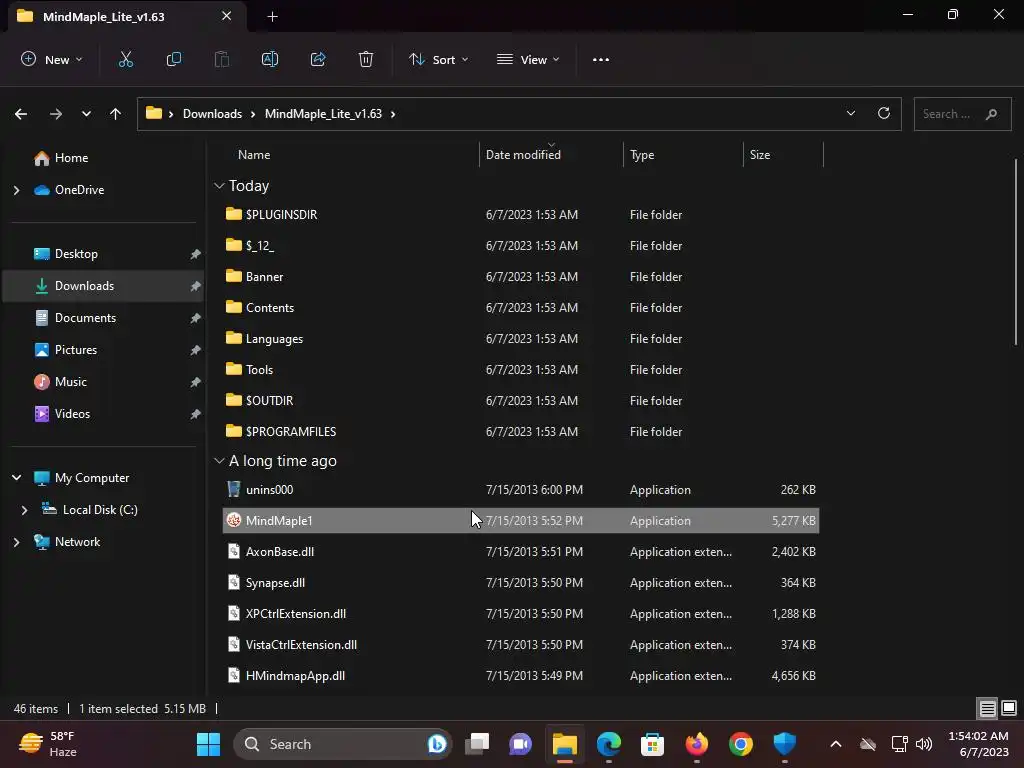Screen dimensions: 1024x768
Task: Click MindMaple_Lite_v1.63 breadcrumb segment
Action: tap(323, 114)
